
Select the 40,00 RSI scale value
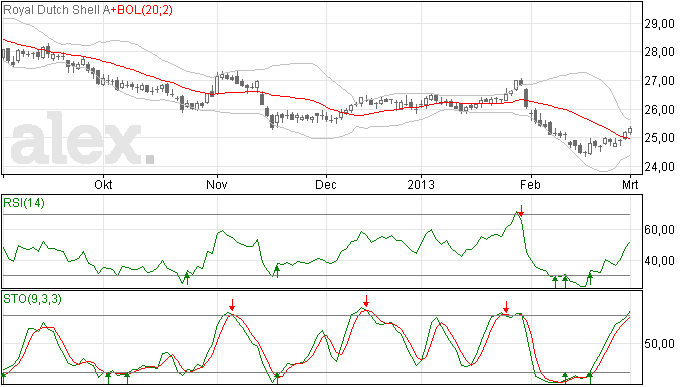[x=659, y=261]
